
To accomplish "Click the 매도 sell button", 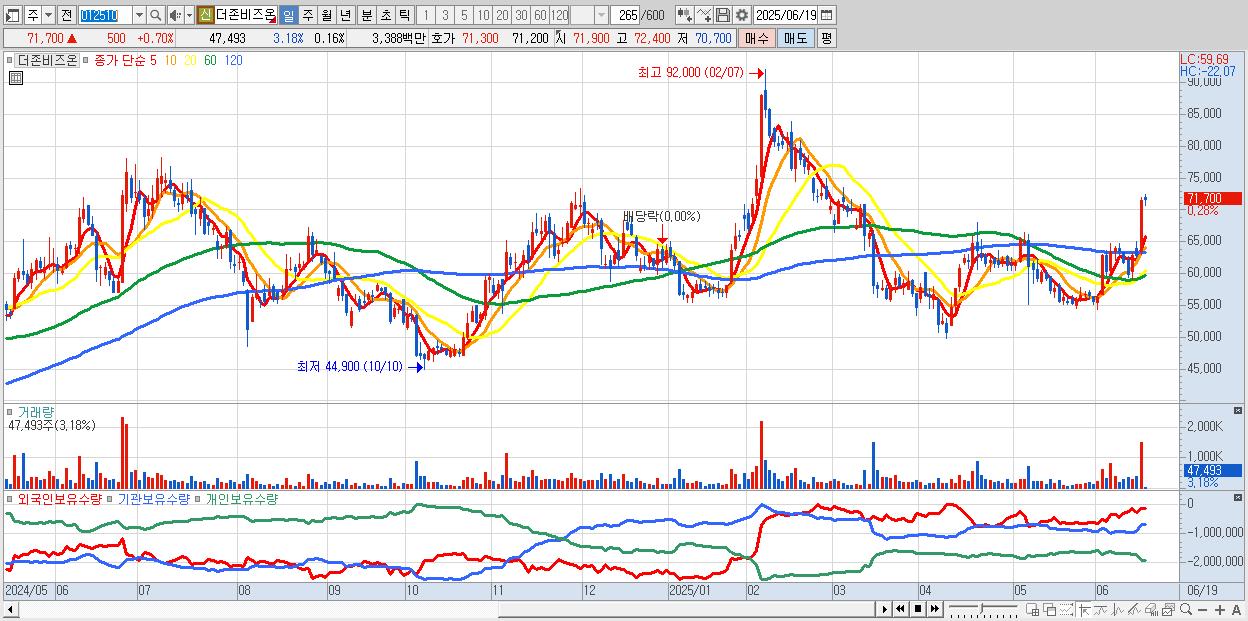I will click(x=795, y=38).
